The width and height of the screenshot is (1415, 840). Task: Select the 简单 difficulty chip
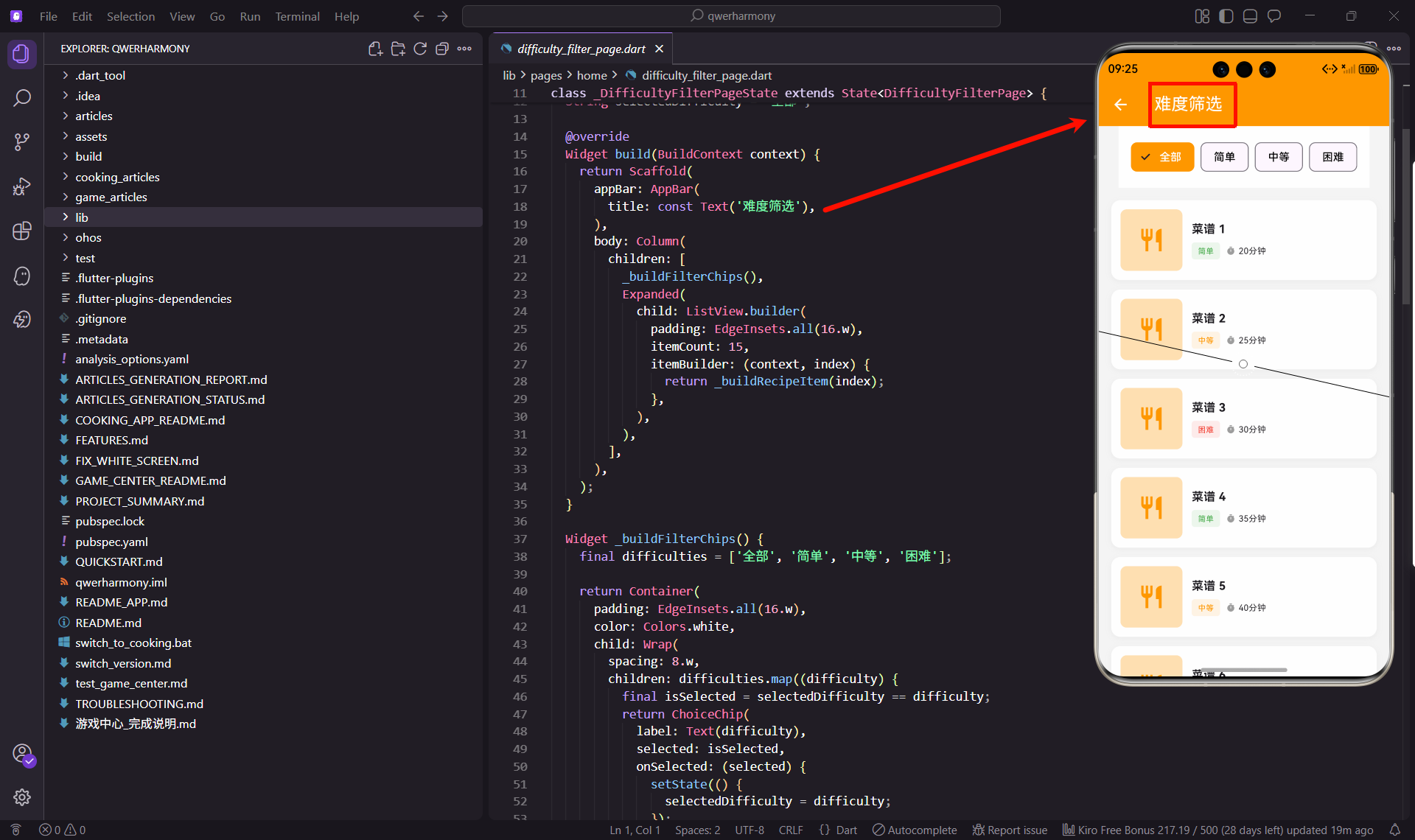1224,157
